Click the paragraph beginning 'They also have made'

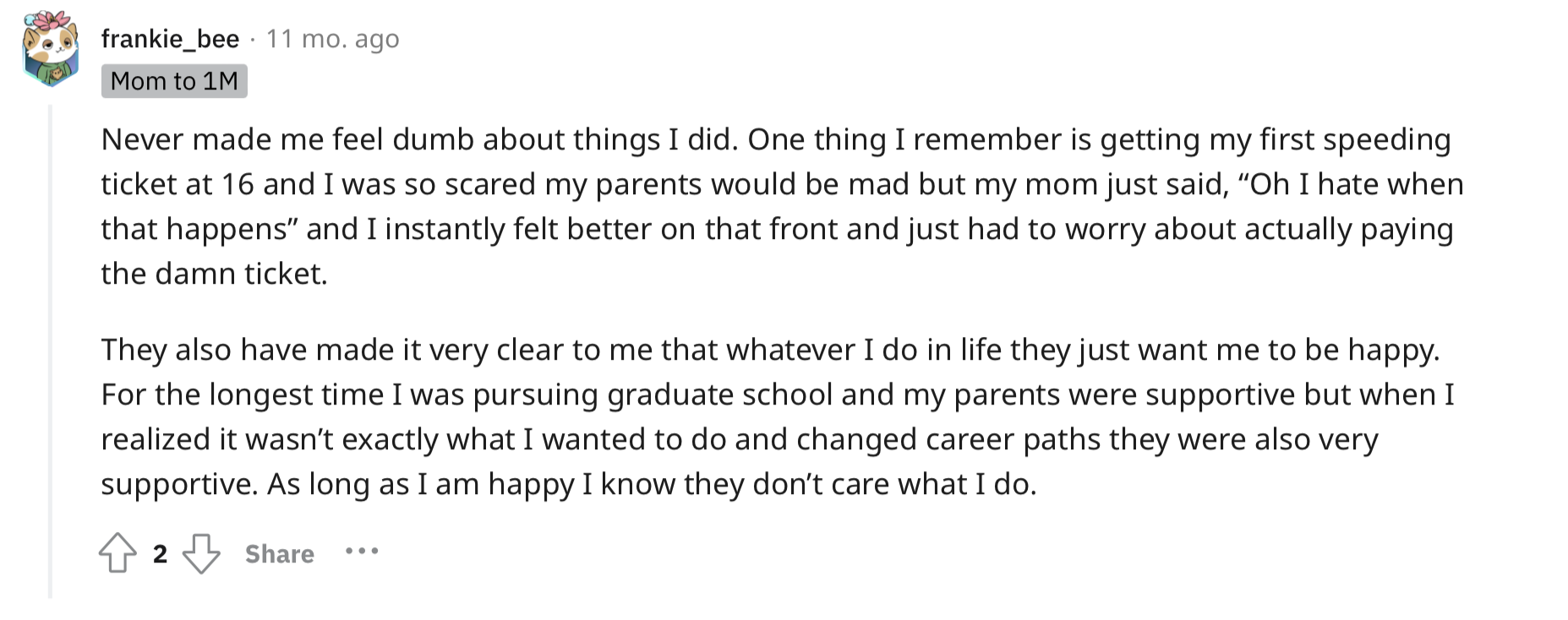778,416
